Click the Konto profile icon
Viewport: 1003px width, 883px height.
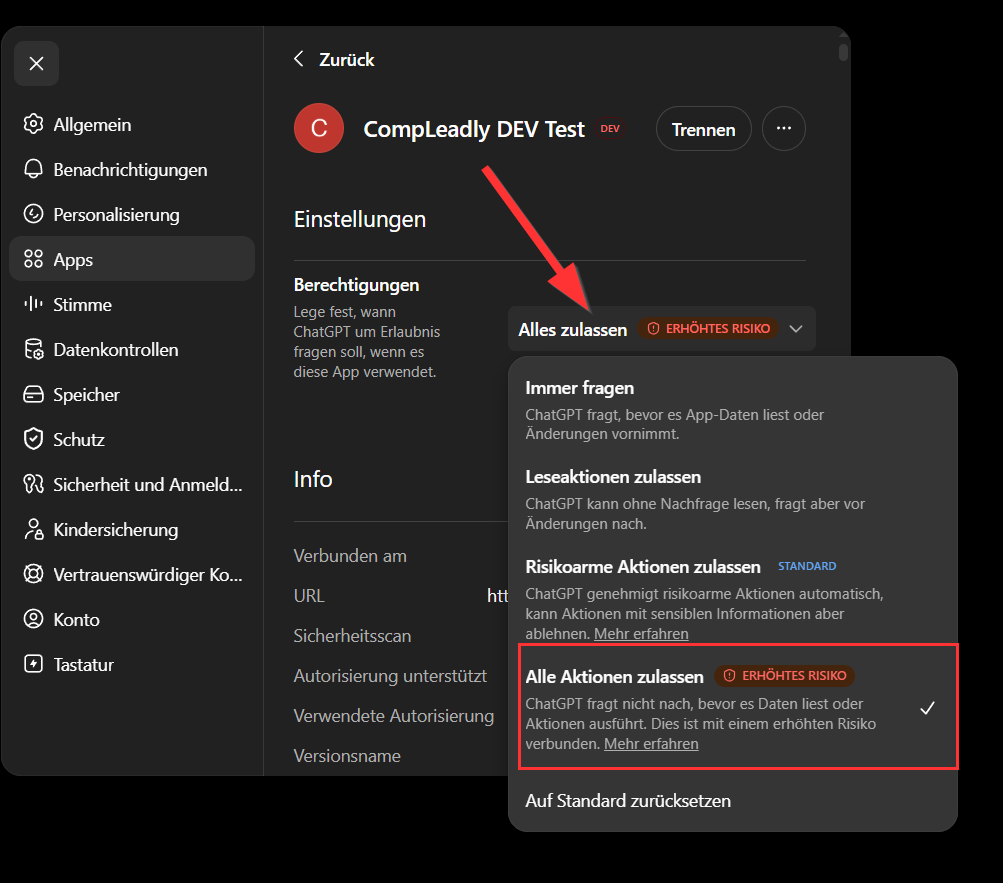point(33,619)
